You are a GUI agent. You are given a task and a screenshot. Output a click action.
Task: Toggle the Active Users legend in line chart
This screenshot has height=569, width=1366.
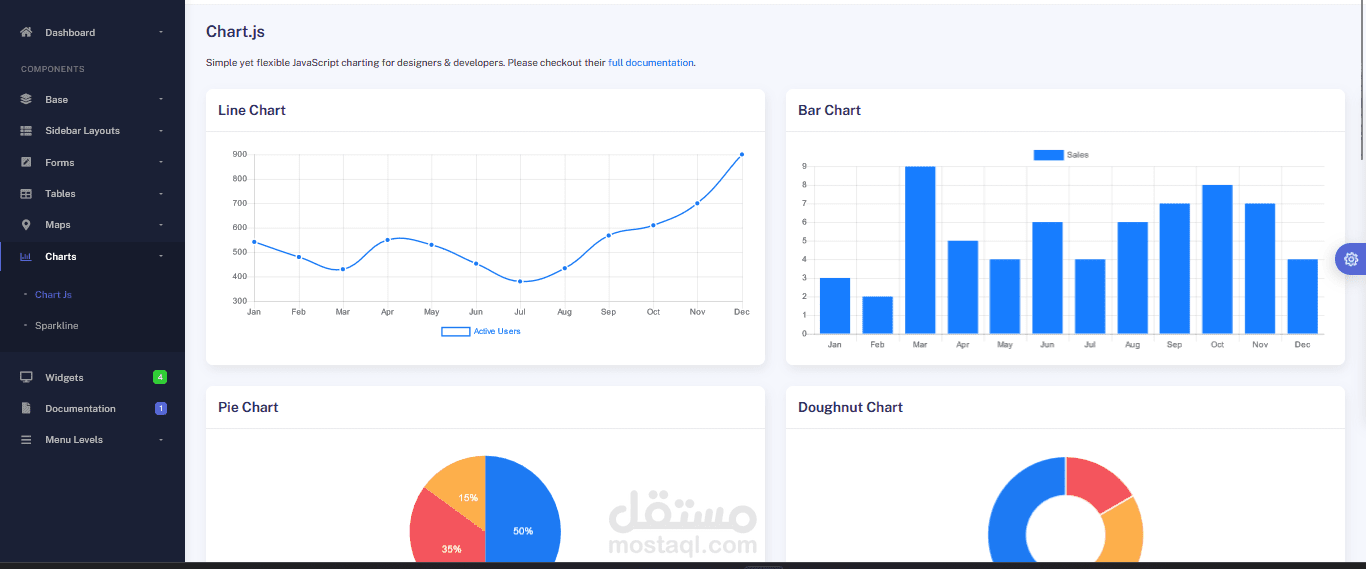pos(481,331)
